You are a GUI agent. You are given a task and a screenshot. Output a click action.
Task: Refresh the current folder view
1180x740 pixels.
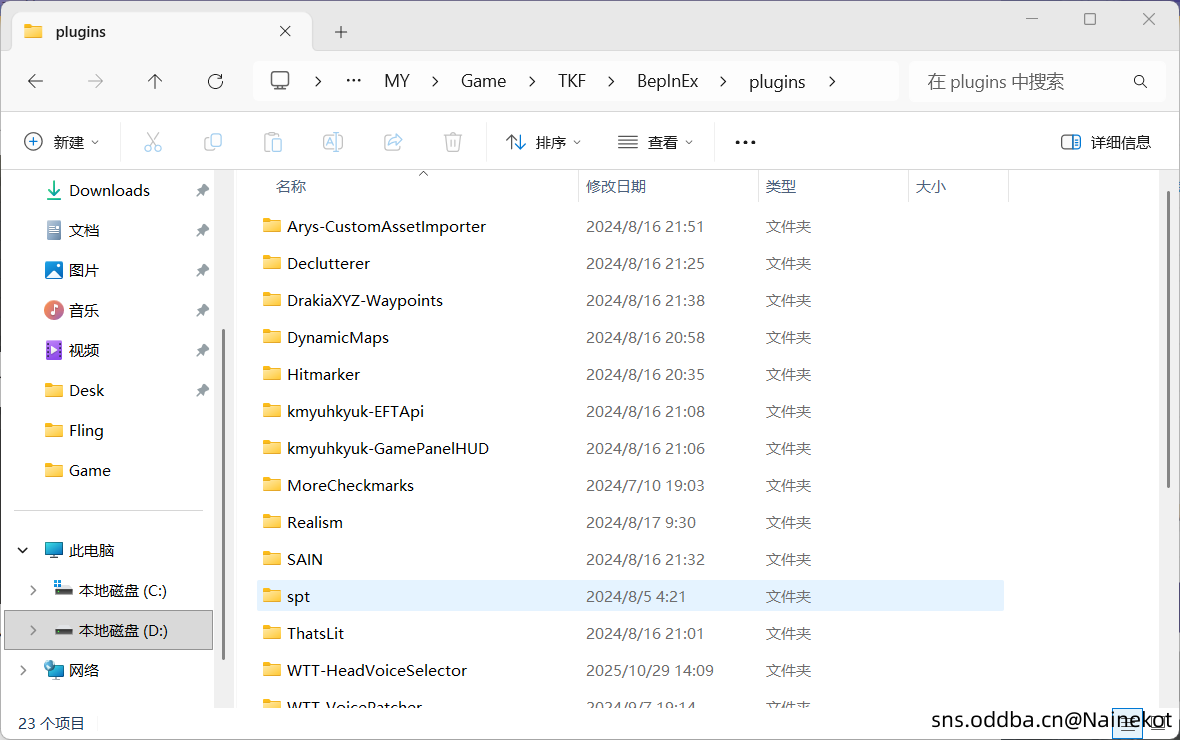tap(215, 82)
